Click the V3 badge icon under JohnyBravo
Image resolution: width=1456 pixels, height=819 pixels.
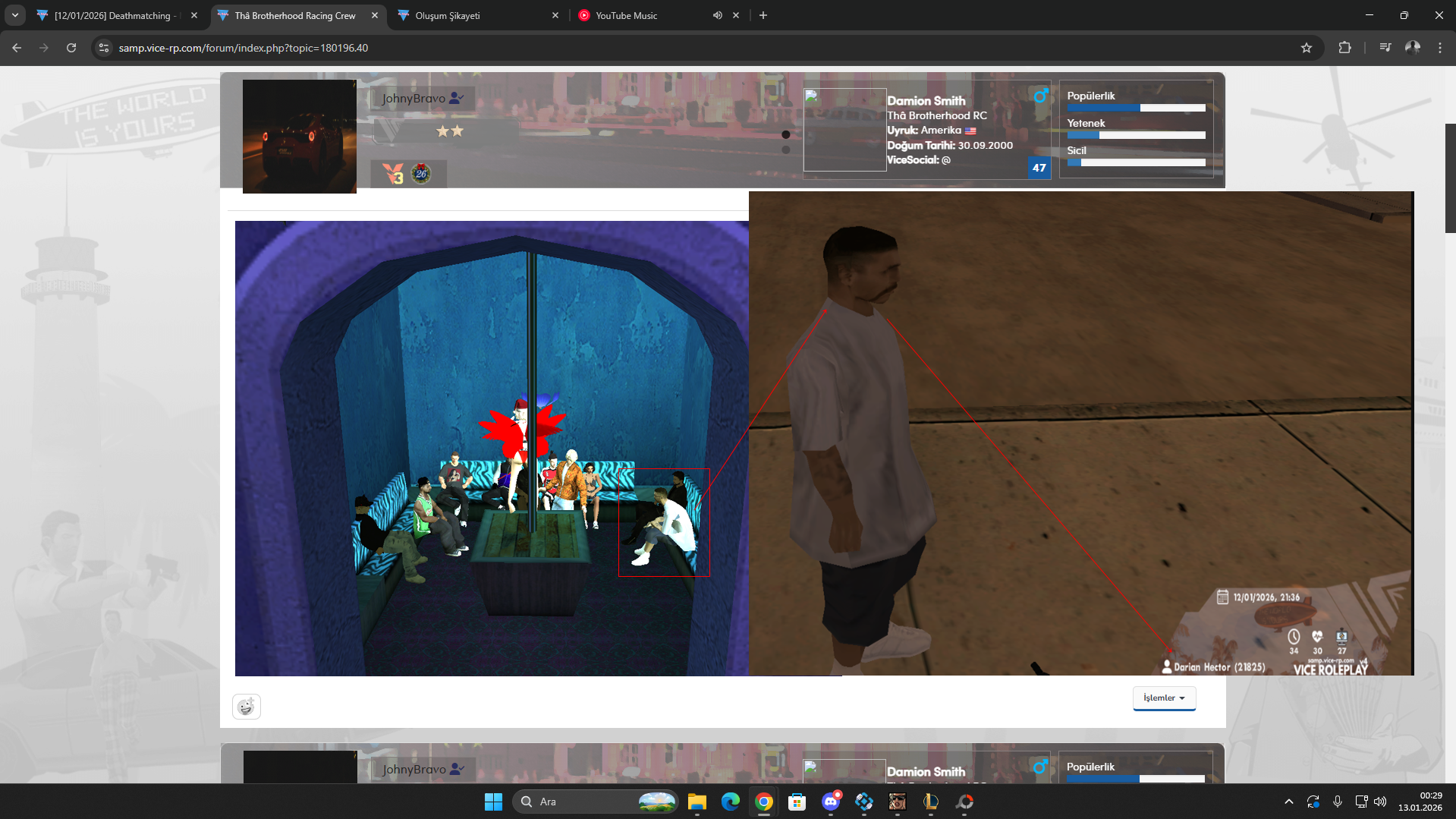(x=393, y=174)
